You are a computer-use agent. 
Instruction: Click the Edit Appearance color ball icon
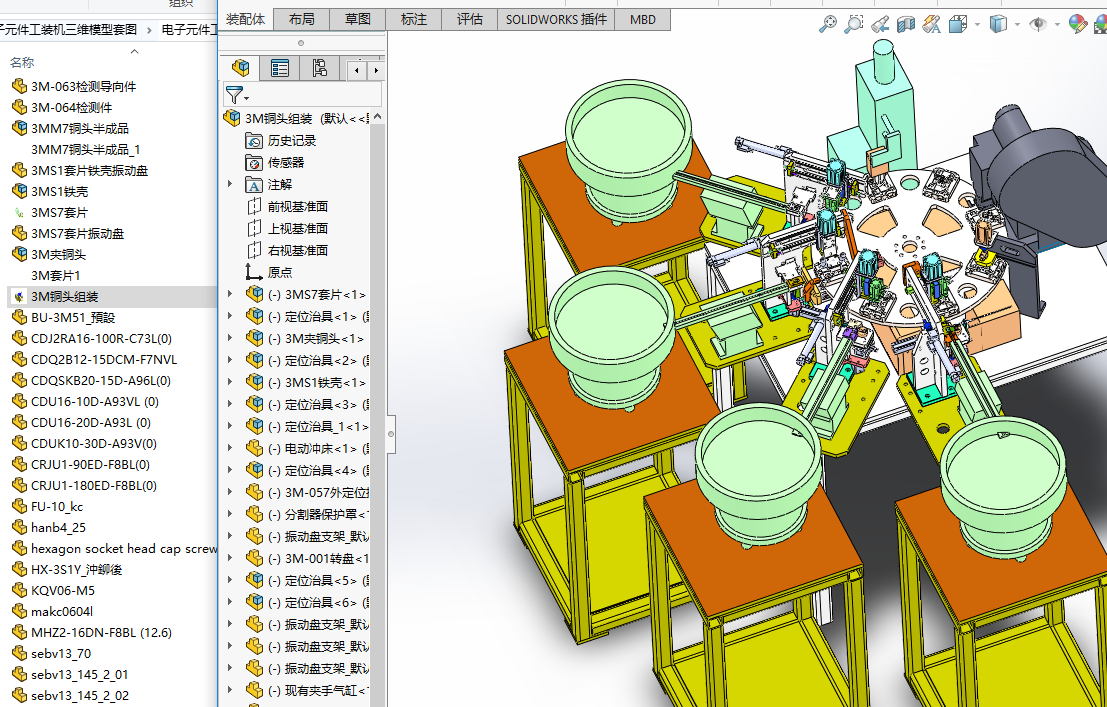coord(1076,24)
